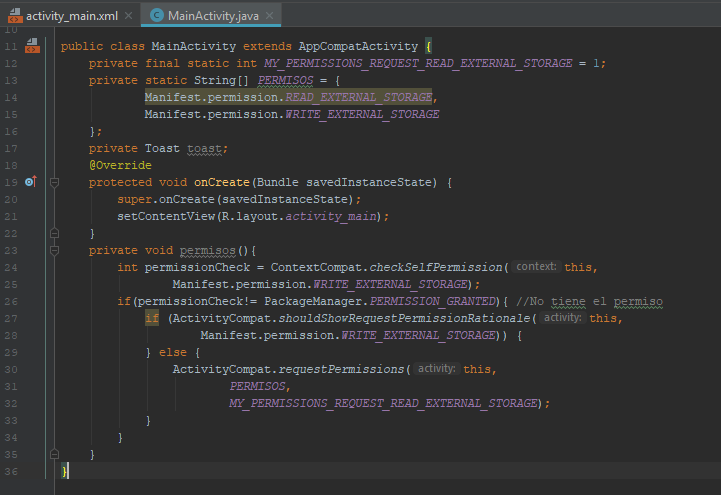721x495 pixels.
Task: Select the MainActivity.java tab
Action: [212, 15]
